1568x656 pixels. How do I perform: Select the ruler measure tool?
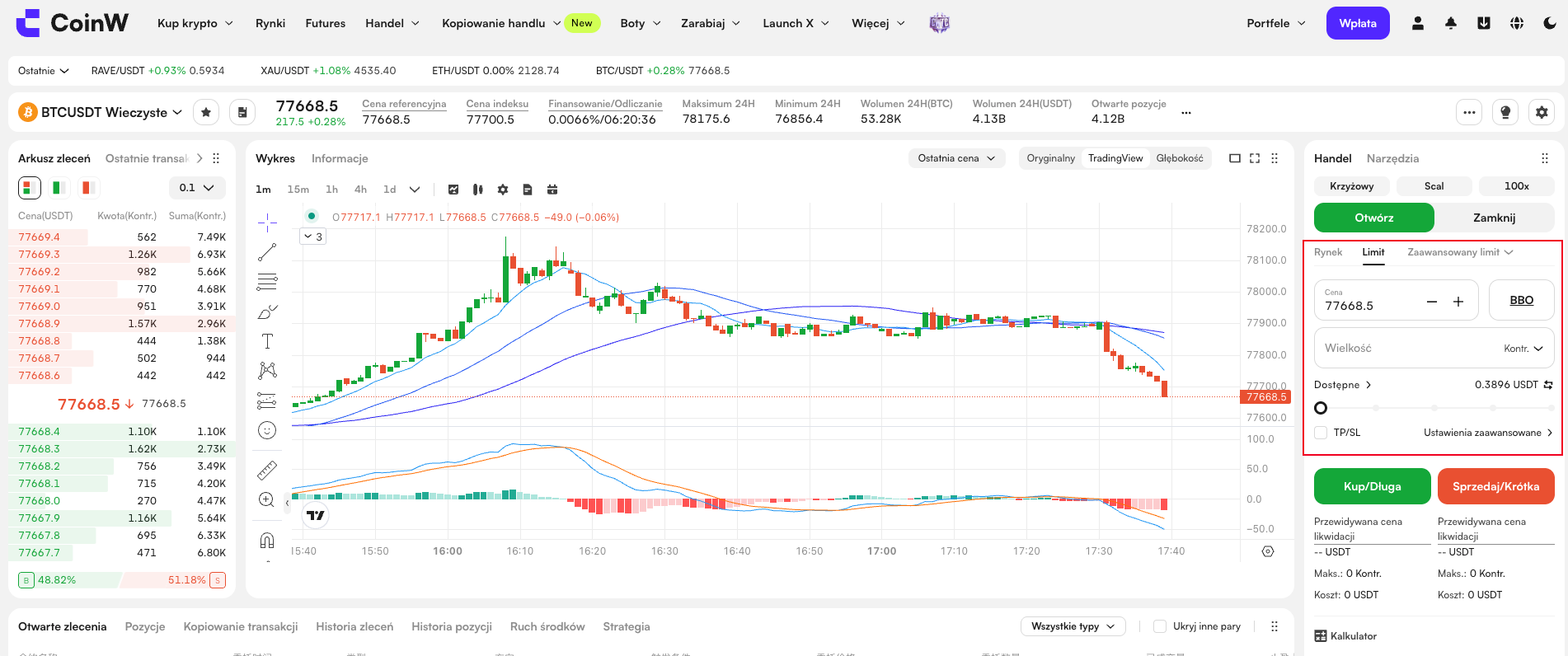[x=267, y=470]
